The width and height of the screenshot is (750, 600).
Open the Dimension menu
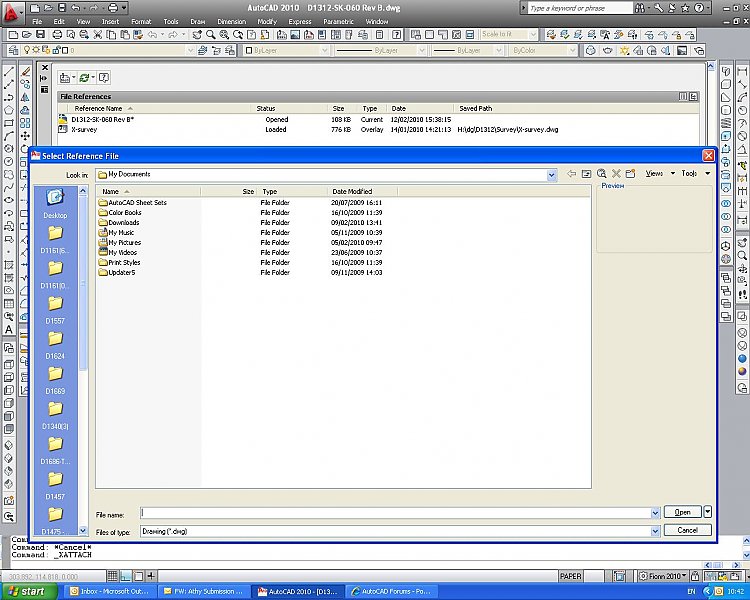coord(231,21)
